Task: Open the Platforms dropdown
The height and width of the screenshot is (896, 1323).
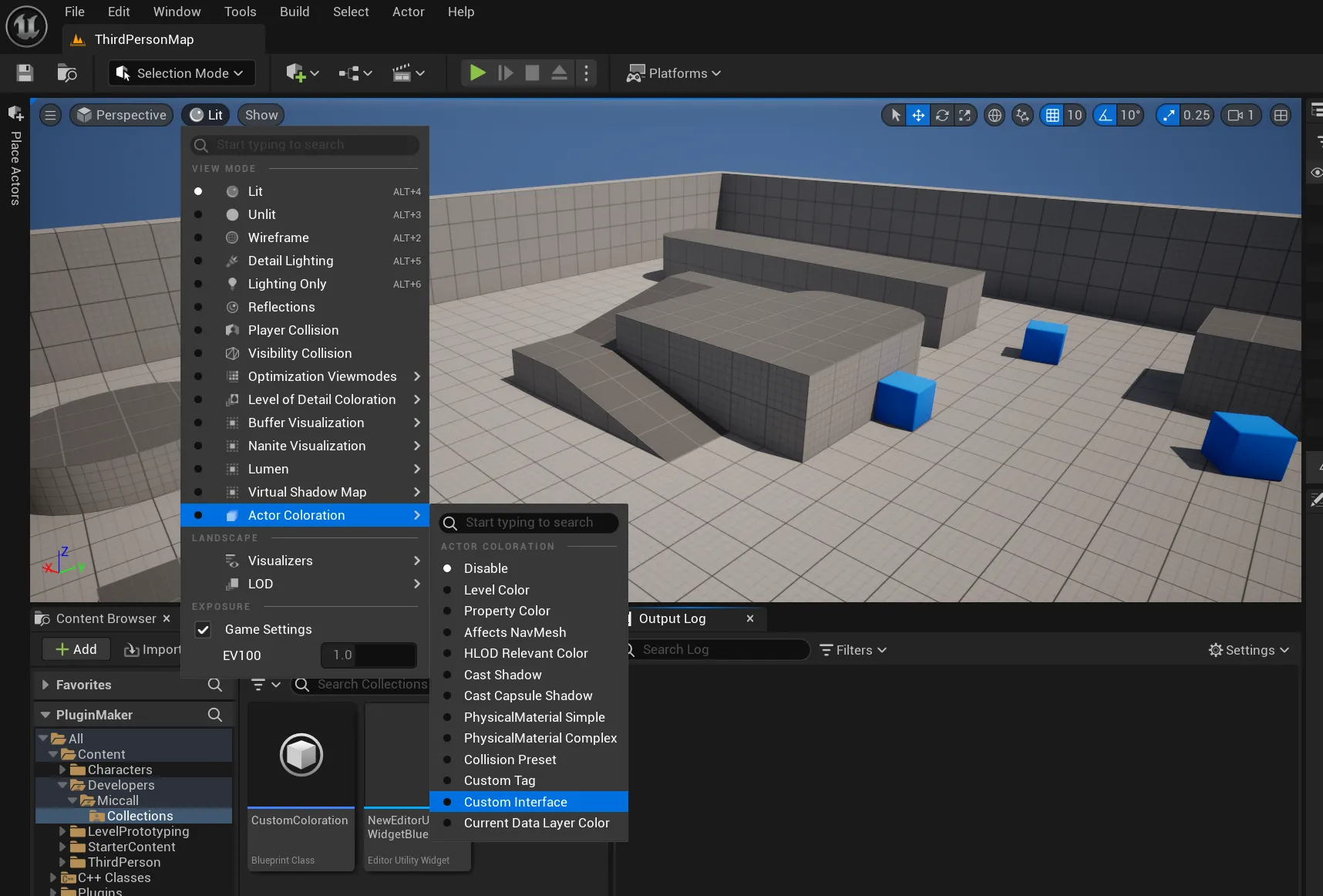Action: (674, 73)
